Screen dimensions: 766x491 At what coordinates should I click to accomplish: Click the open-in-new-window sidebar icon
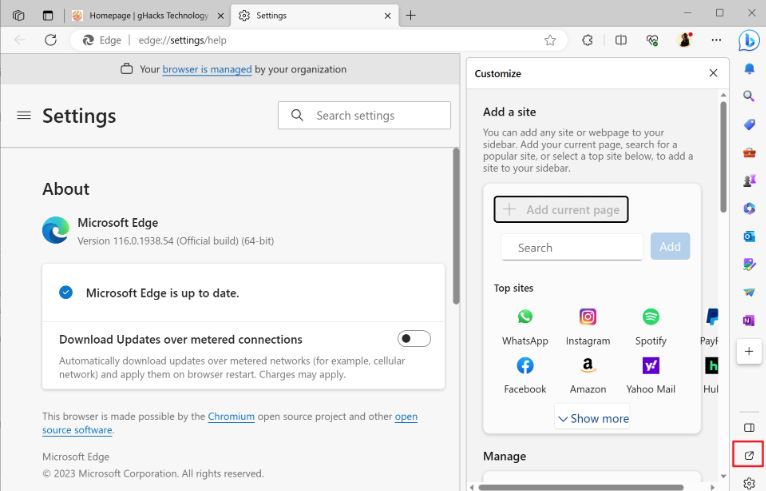749,456
